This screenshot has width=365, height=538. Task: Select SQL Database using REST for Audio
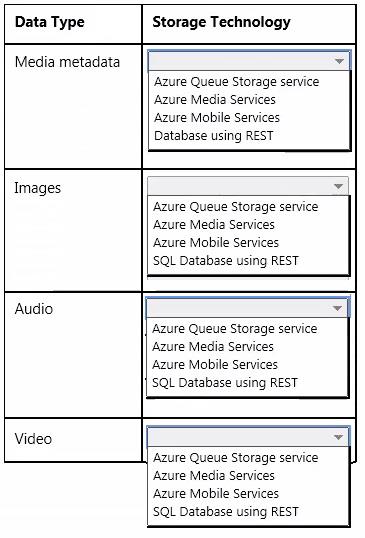[x=225, y=383]
